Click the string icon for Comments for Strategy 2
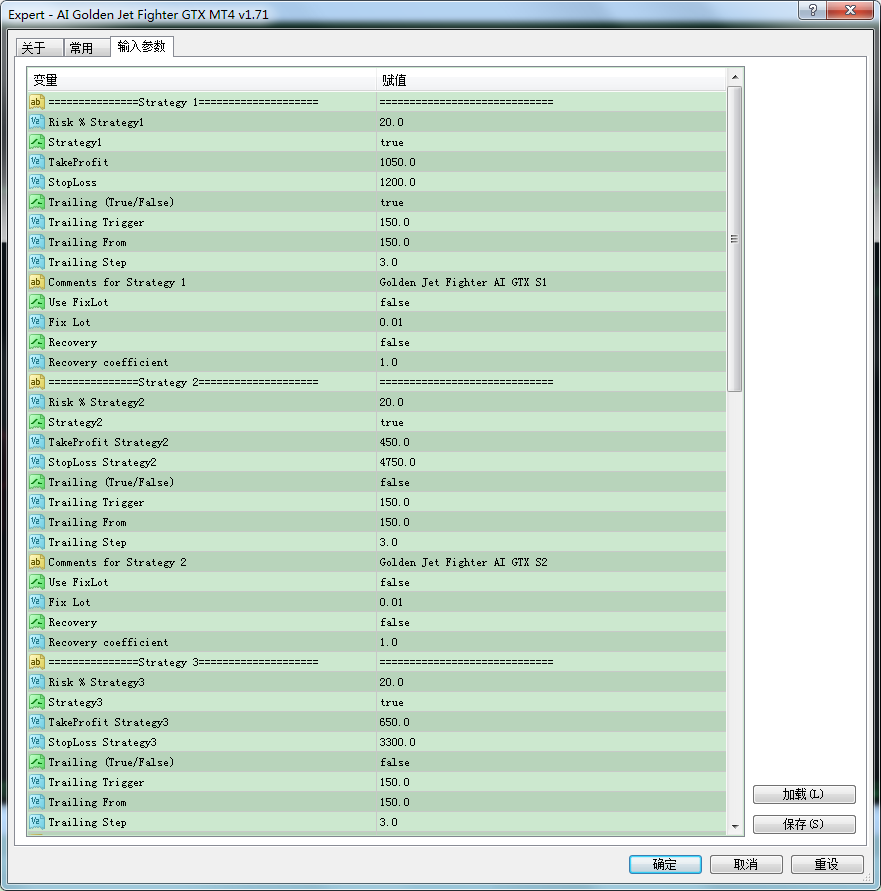This screenshot has height=891, width=881. (37, 562)
